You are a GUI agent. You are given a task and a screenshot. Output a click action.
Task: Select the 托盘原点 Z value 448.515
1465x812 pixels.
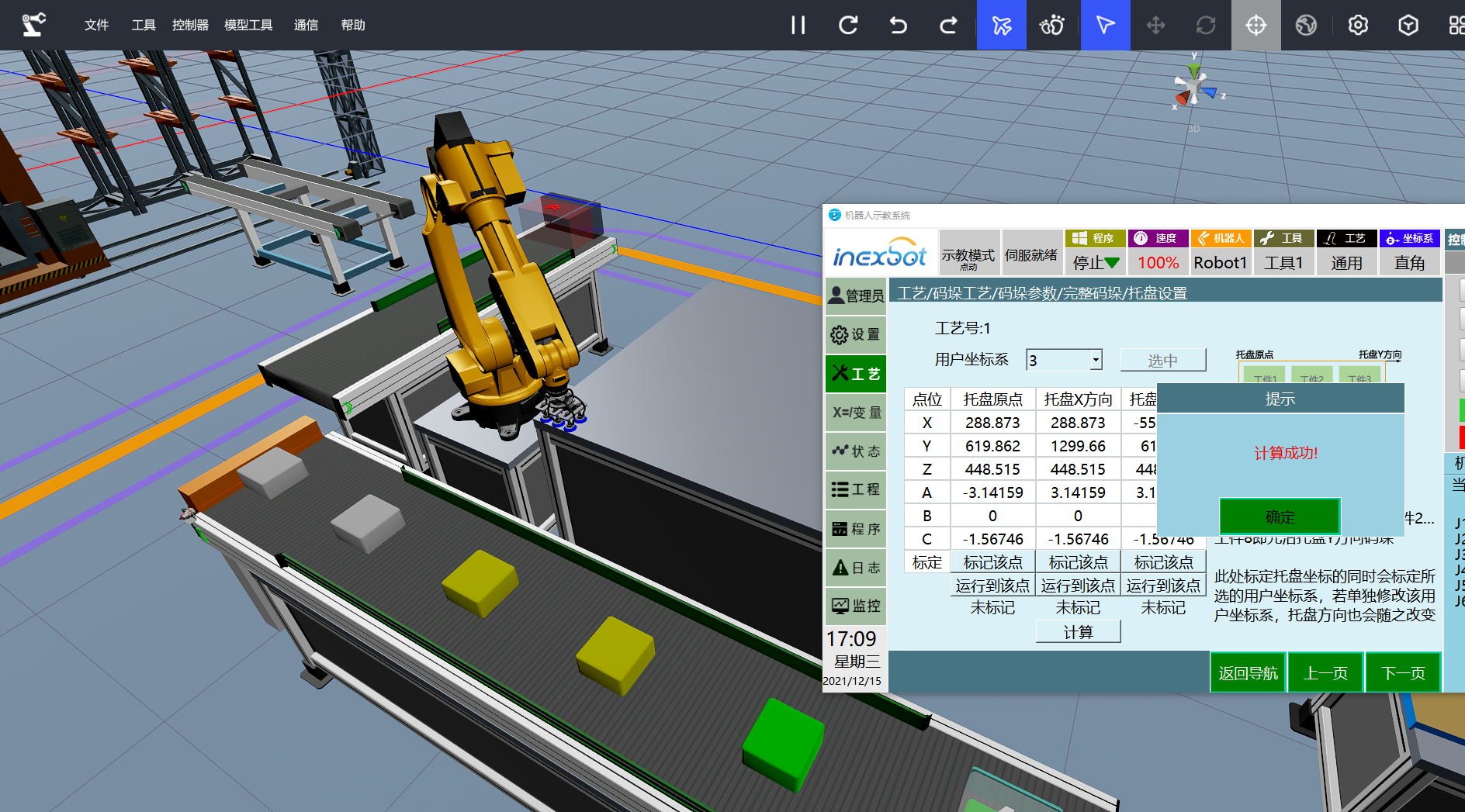[993, 469]
